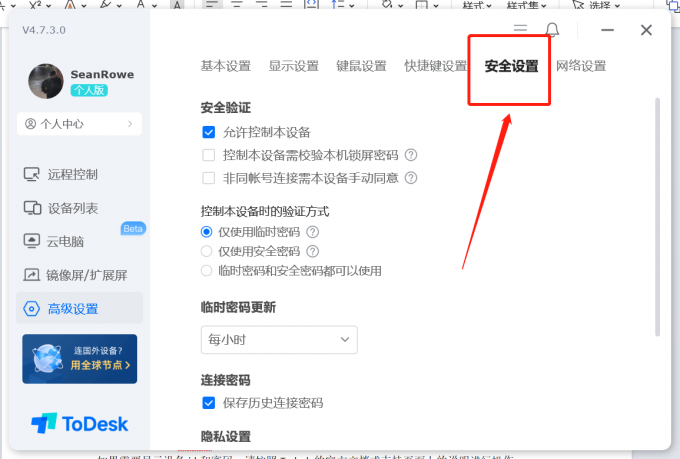This screenshot has width=680, height=459.
Task: Open the hamburger menu icon beside the bell
Action: click(520, 29)
